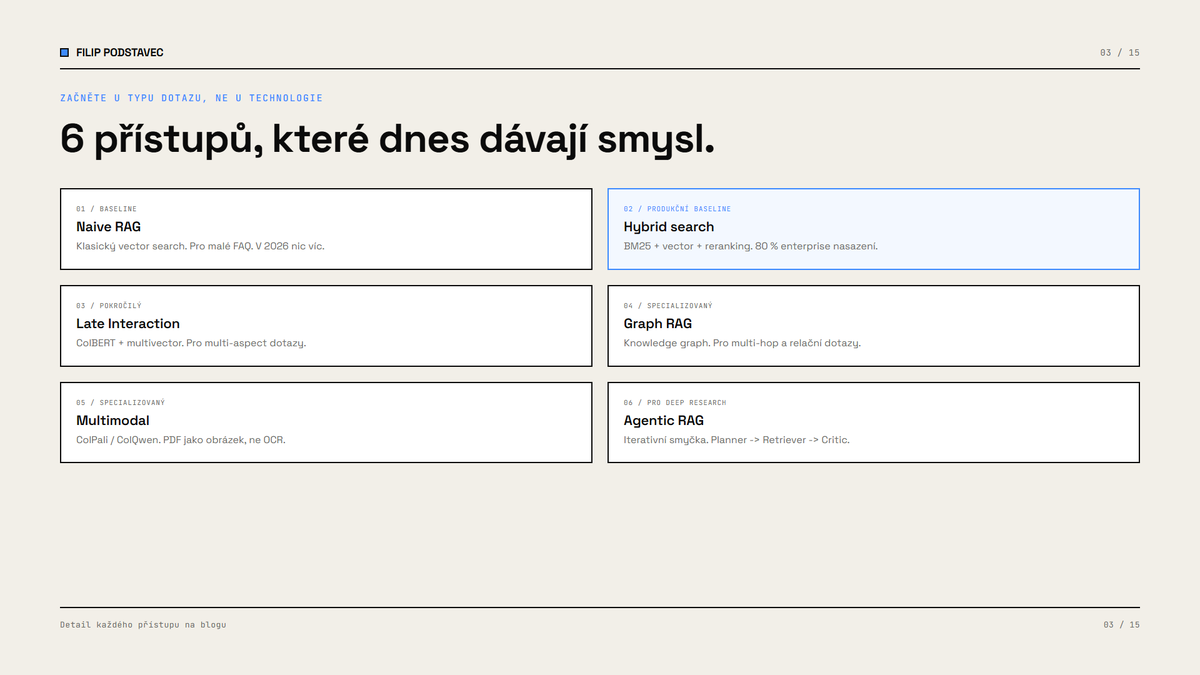This screenshot has height=675, width=1200.
Task: Select the Naive RAG card
Action: coord(326,229)
